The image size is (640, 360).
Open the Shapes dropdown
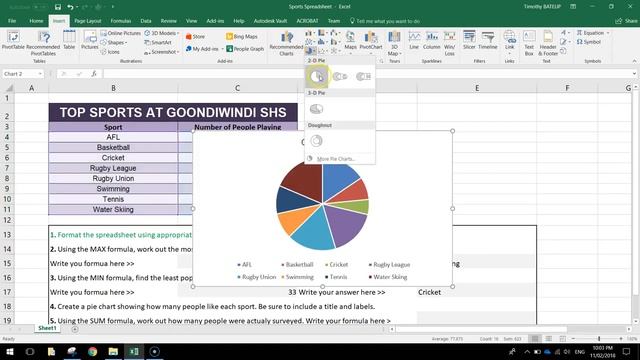click(114, 42)
